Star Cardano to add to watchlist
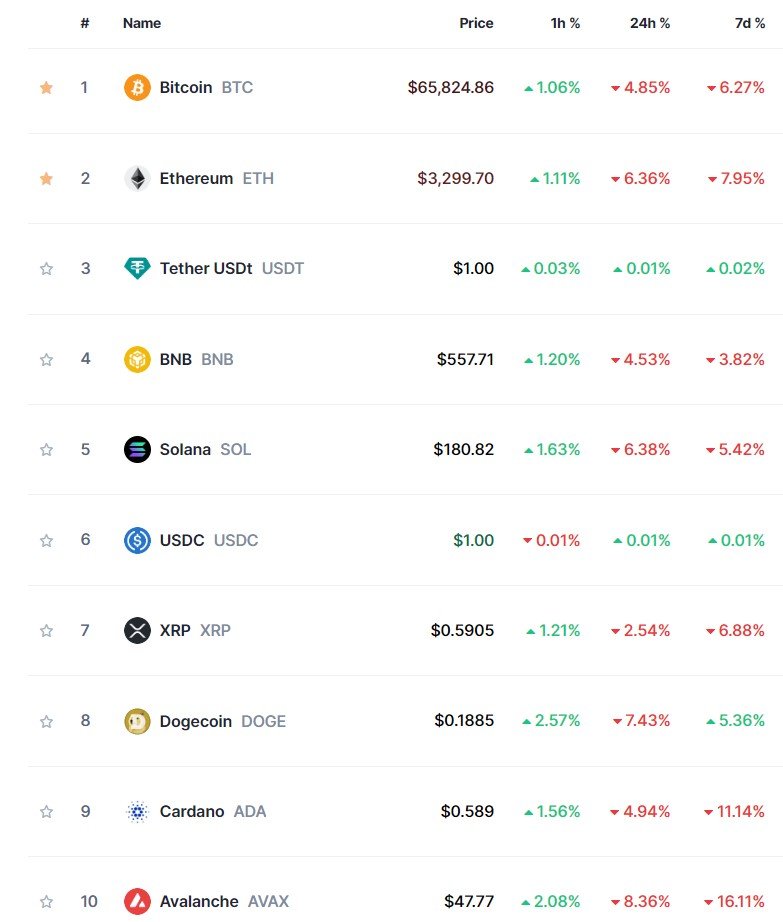Viewport: 783px width, 922px height. click(46, 811)
